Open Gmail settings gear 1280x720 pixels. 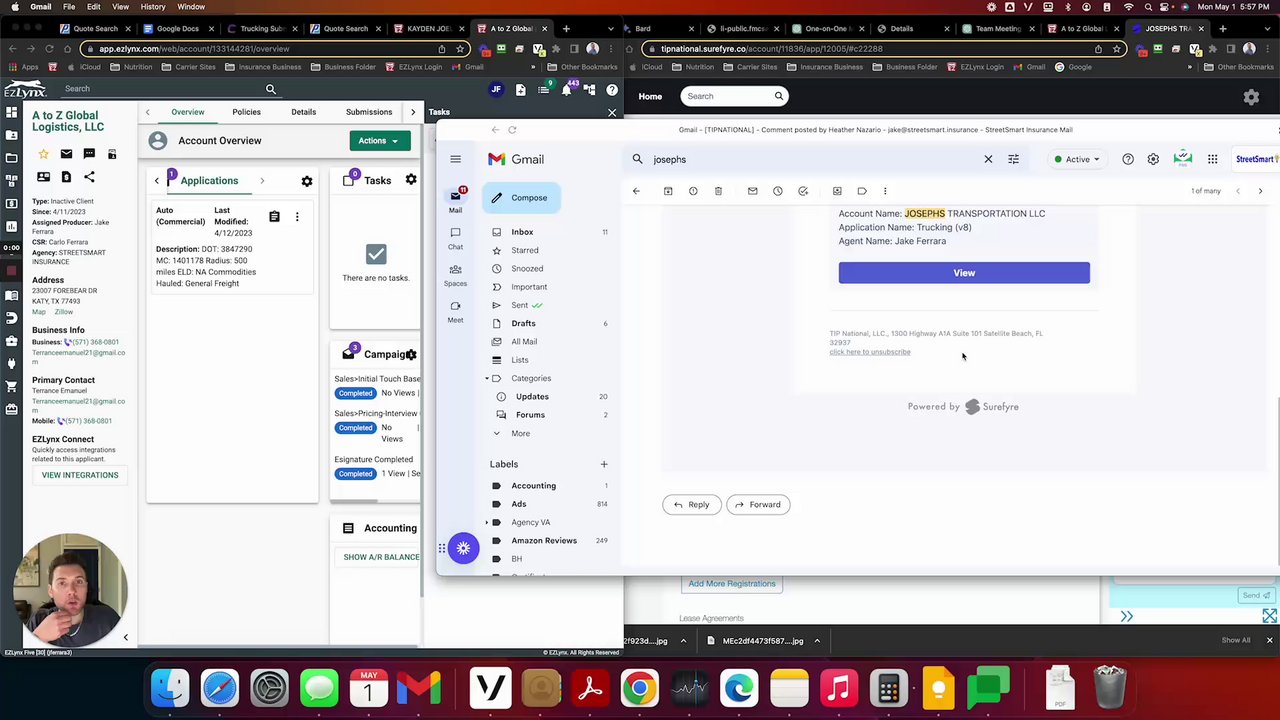(x=1153, y=159)
